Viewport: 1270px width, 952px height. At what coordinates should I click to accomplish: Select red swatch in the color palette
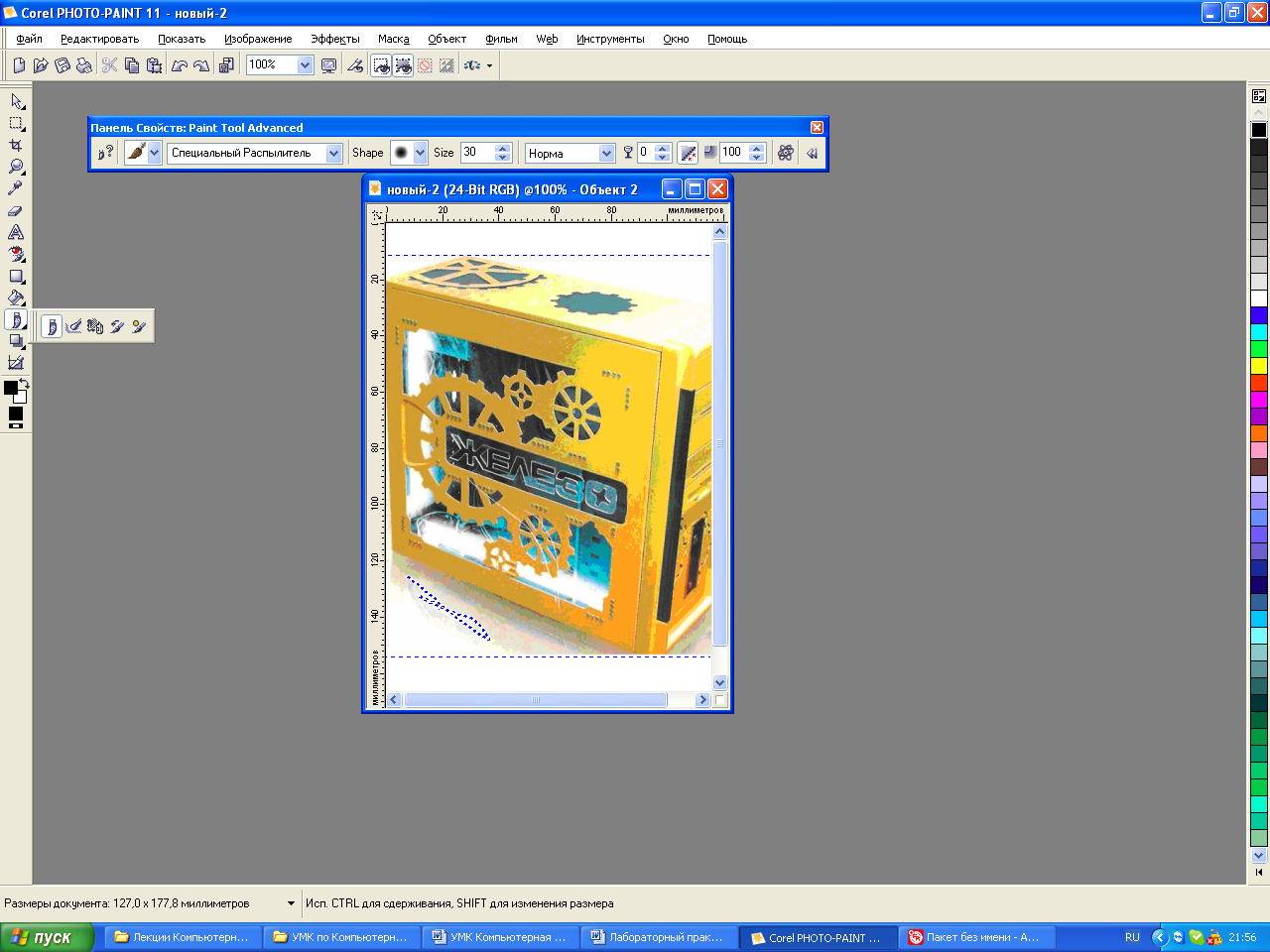(x=1259, y=382)
